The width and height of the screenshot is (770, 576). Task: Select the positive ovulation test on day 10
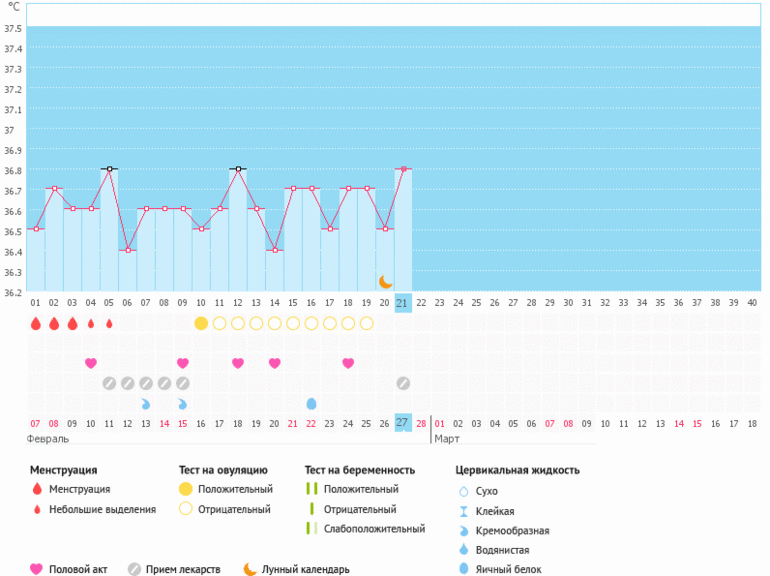click(201, 323)
